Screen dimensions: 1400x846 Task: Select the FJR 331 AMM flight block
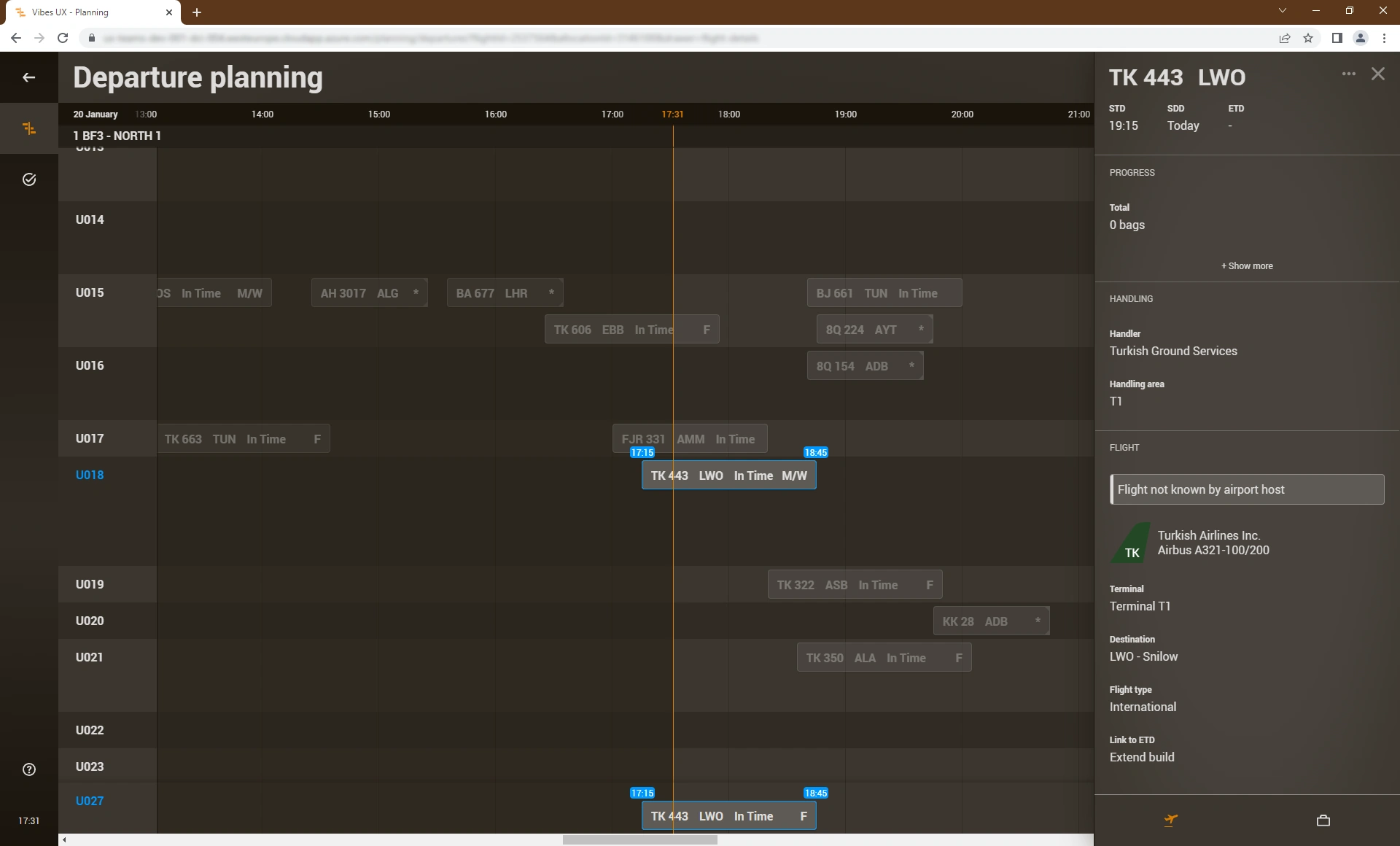(690, 439)
